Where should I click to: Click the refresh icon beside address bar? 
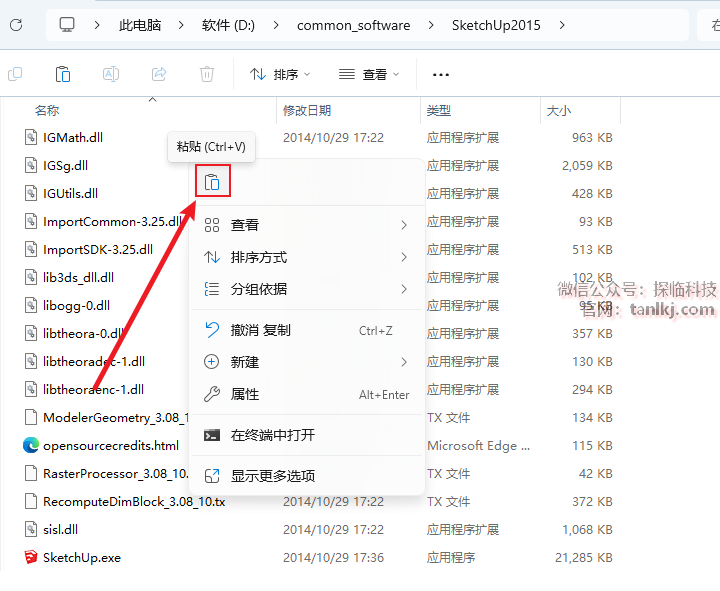(x=16, y=25)
